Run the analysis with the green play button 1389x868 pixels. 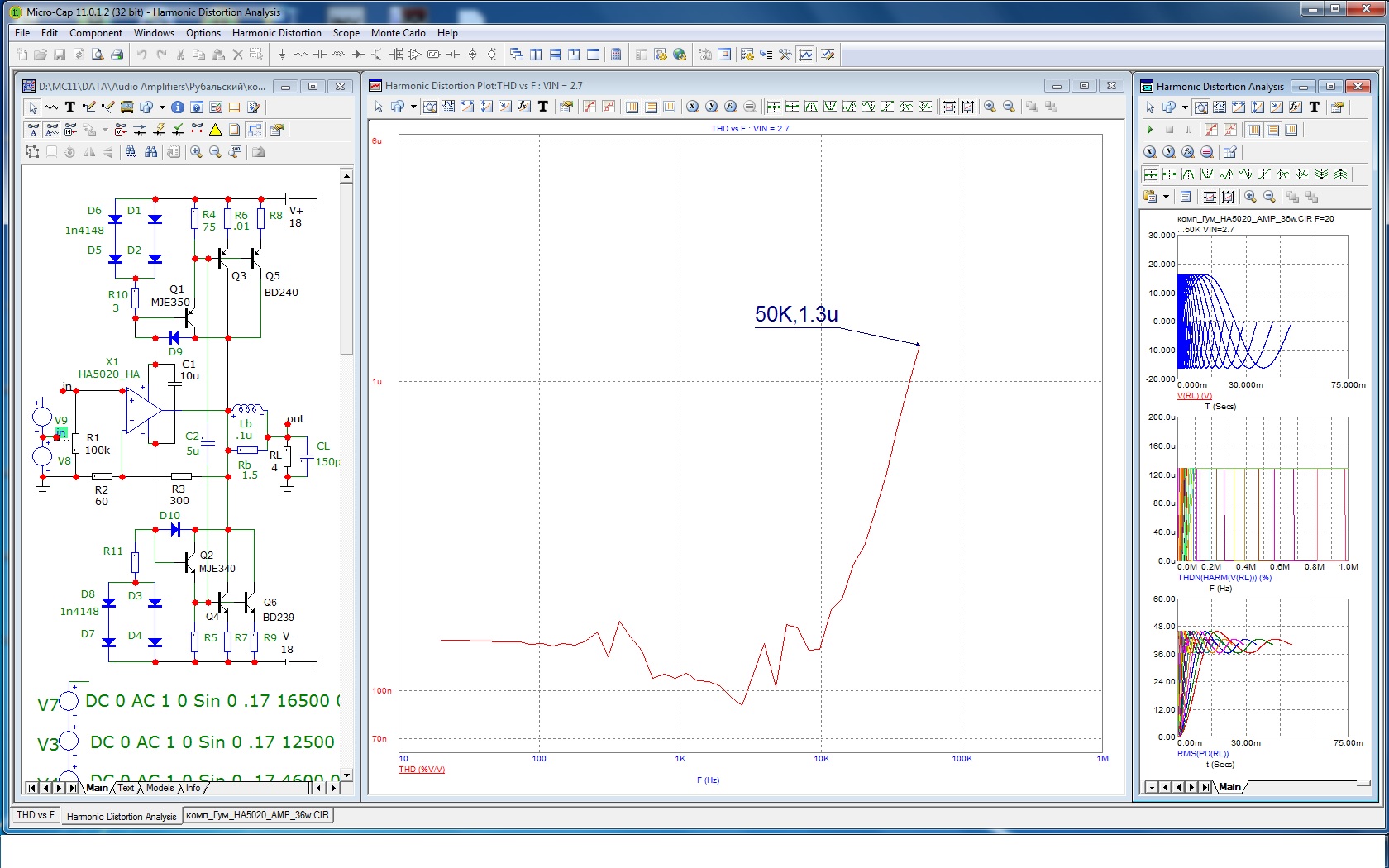pos(1150,130)
